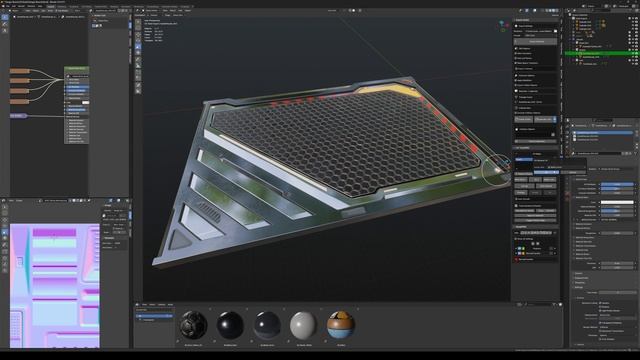Select the light gray material sphere asset
Screen dimensions: 640x360
pyautogui.click(x=304, y=325)
